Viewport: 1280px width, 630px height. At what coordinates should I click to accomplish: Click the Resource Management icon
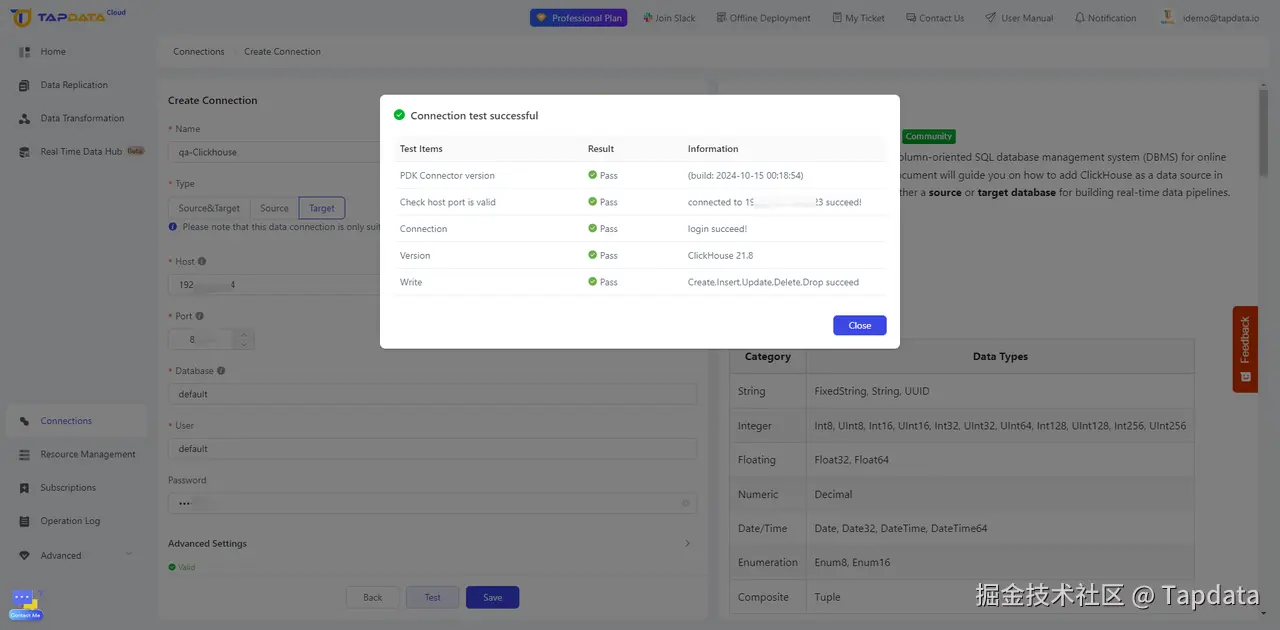coord(24,455)
